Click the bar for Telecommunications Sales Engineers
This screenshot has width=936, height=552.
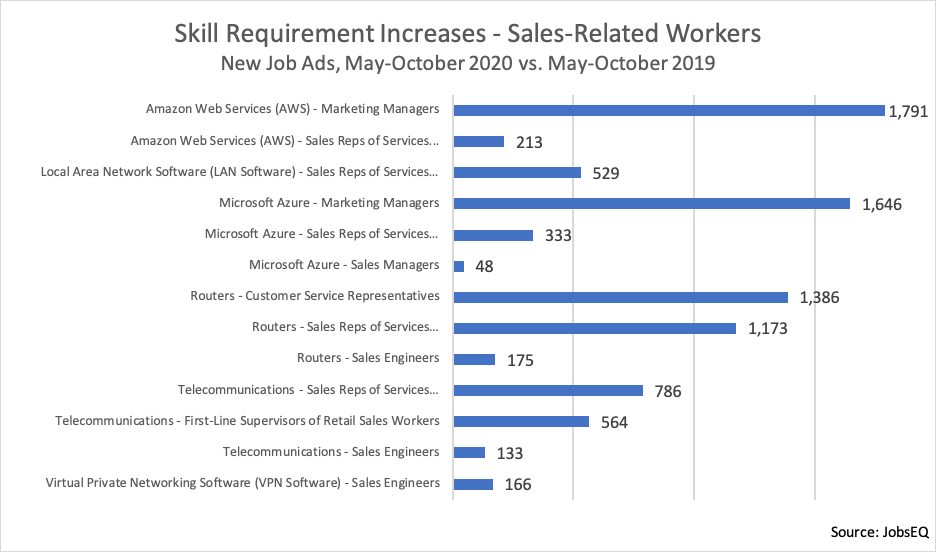469,452
